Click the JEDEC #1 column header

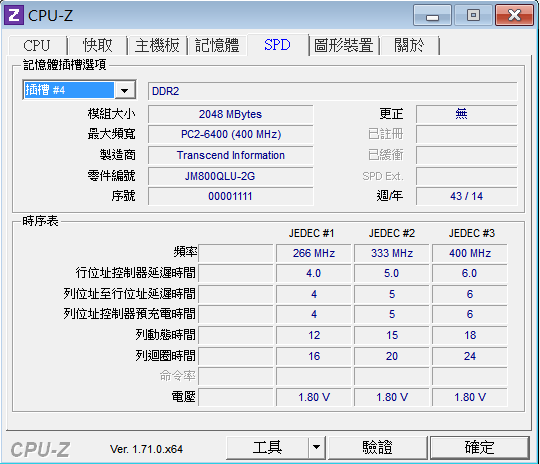(x=311, y=234)
